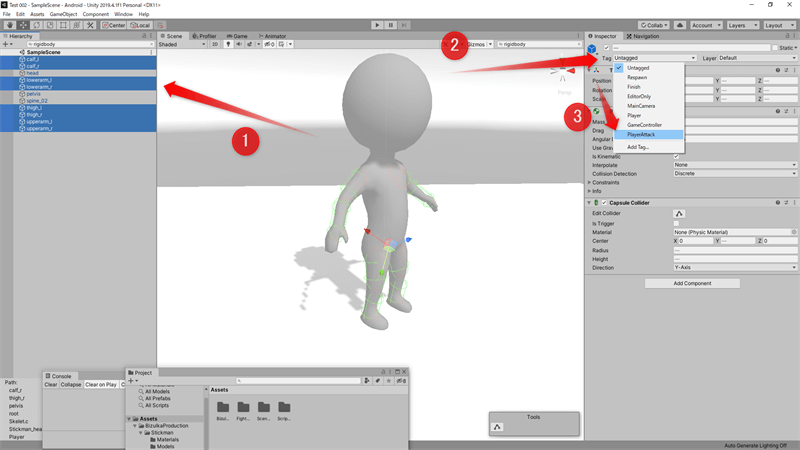
Task: Open Transform component help icon
Action: pyautogui.click(x=778, y=70)
